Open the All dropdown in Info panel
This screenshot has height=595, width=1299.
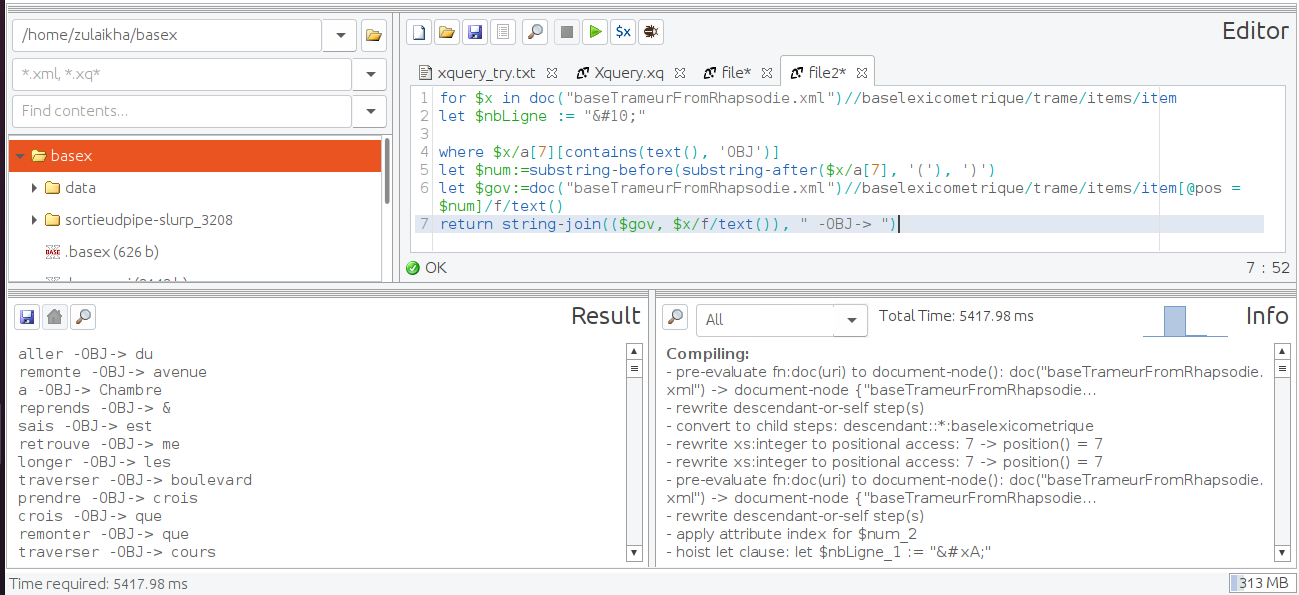coord(851,320)
